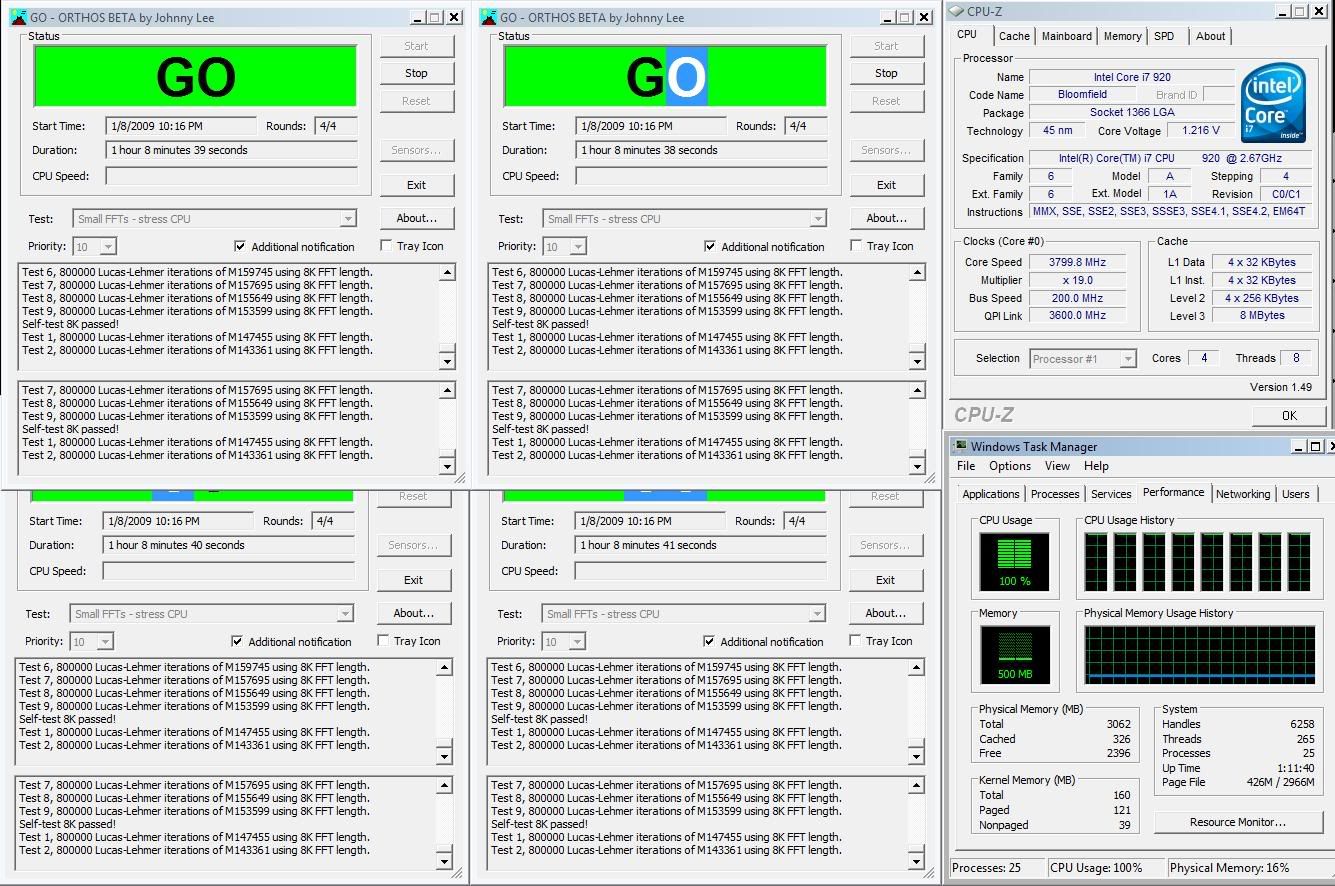1335x886 pixels.
Task: Open the SPD tab in CPU-Z
Action: click(1164, 36)
